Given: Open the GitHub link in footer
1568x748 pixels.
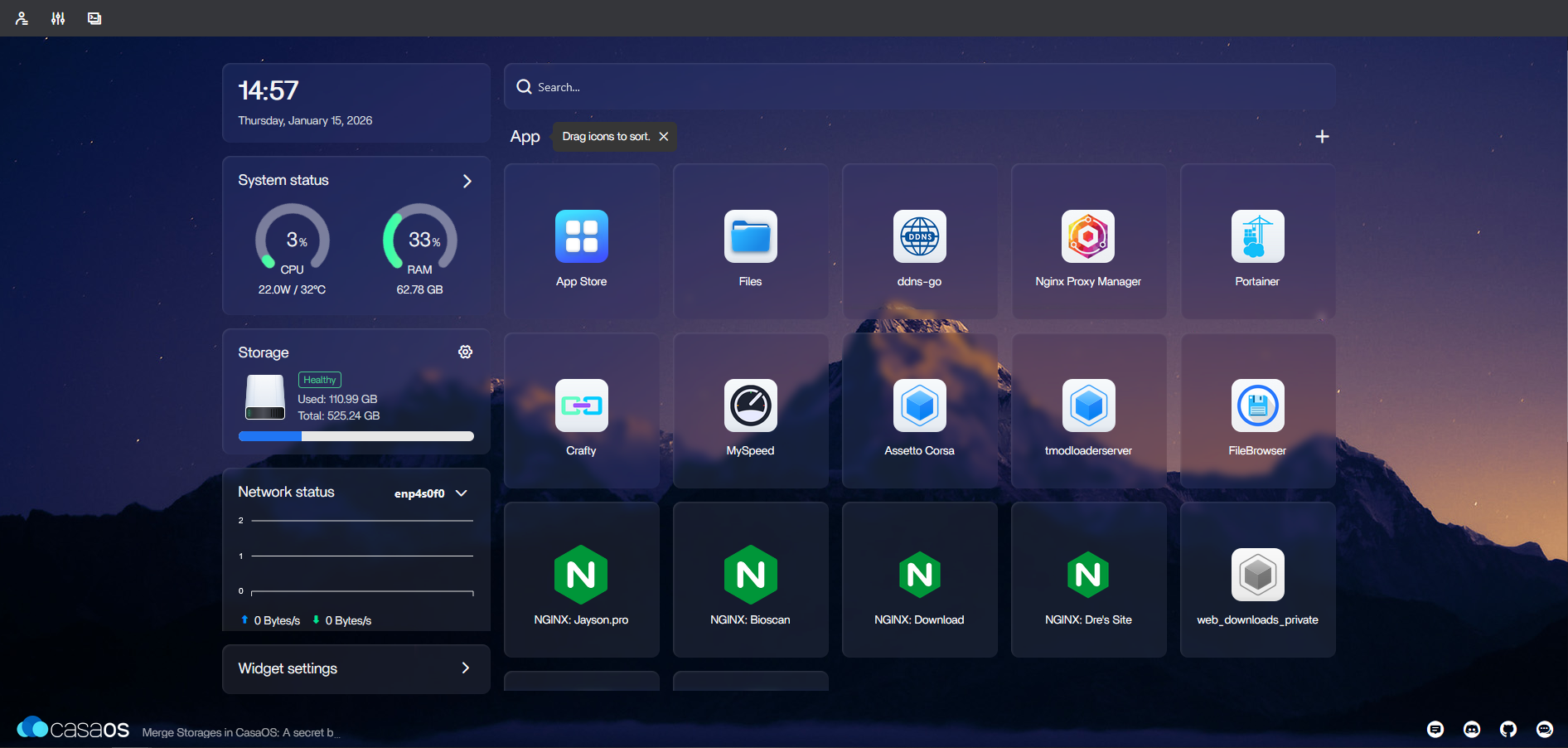Looking at the screenshot, I should click(x=1508, y=729).
